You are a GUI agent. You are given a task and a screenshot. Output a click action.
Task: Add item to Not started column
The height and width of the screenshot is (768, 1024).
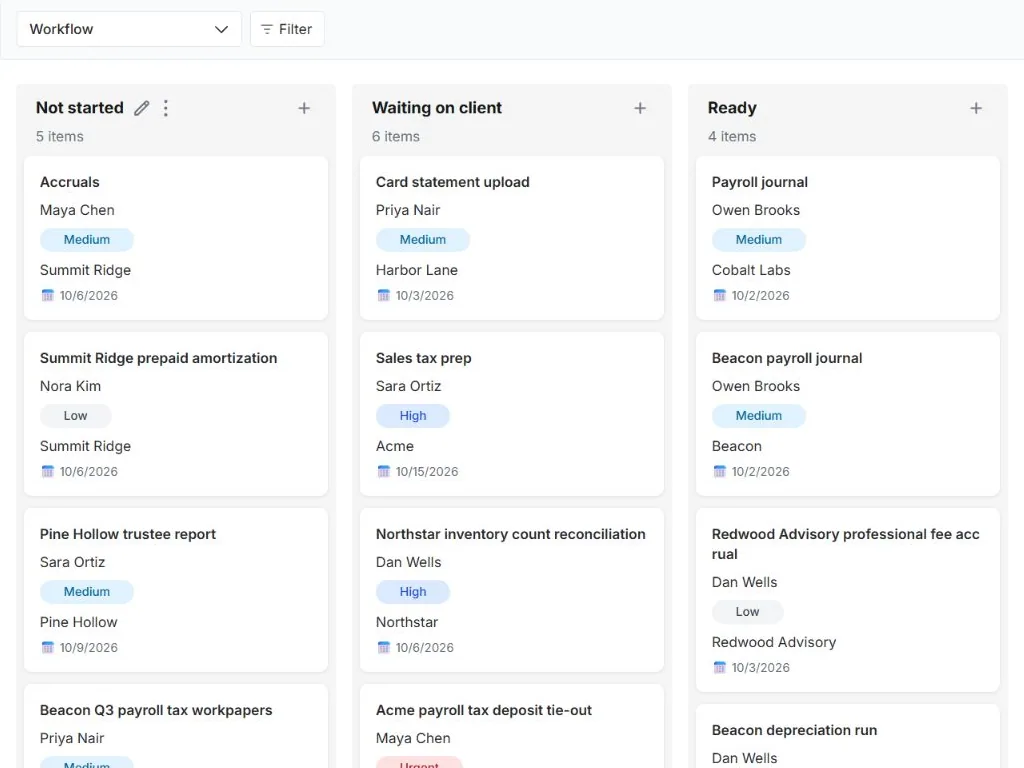304,108
